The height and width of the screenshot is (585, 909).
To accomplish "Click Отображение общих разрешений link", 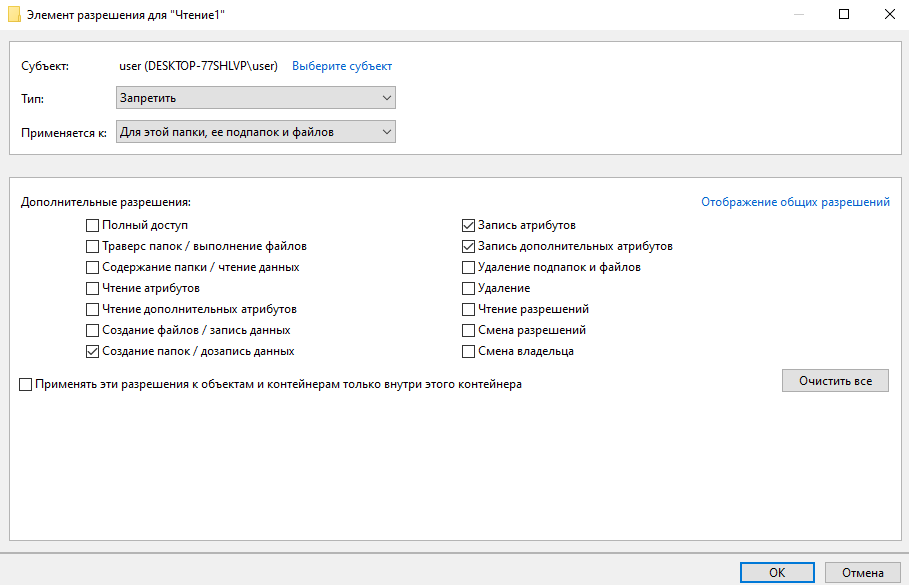I will pos(795,202).
